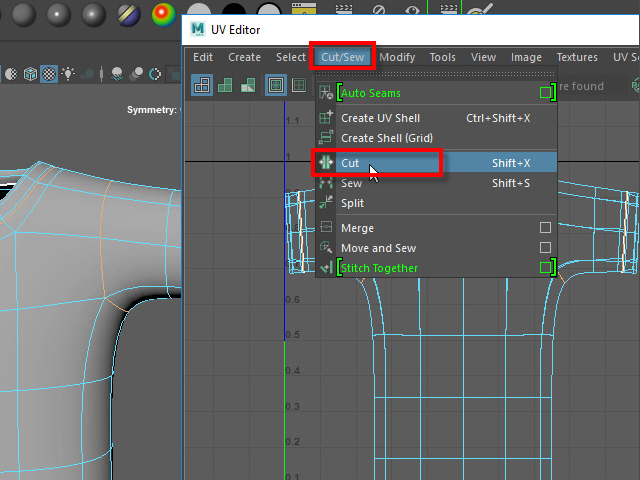Open the Modify menu in UV Editor
The height and width of the screenshot is (480, 640).
(x=397, y=57)
